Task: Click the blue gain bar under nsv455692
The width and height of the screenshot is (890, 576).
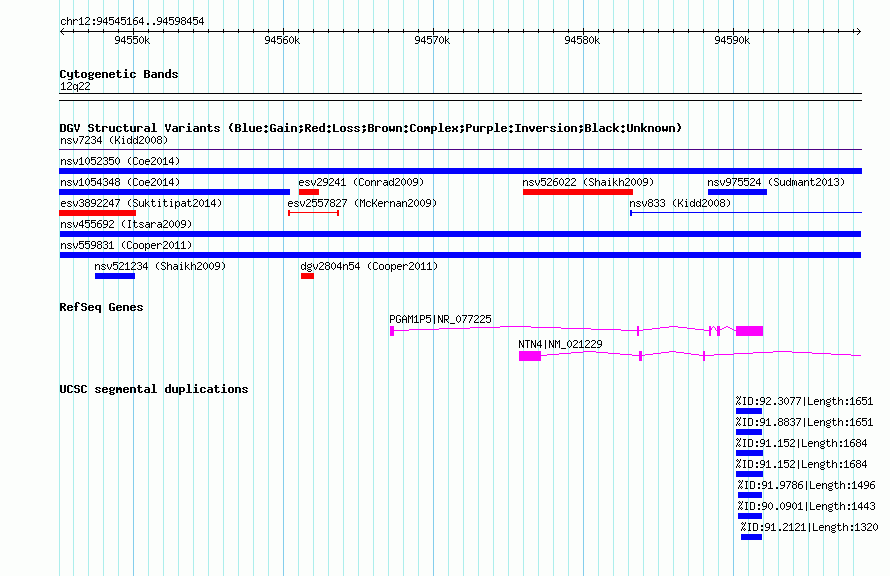Action: point(460,234)
